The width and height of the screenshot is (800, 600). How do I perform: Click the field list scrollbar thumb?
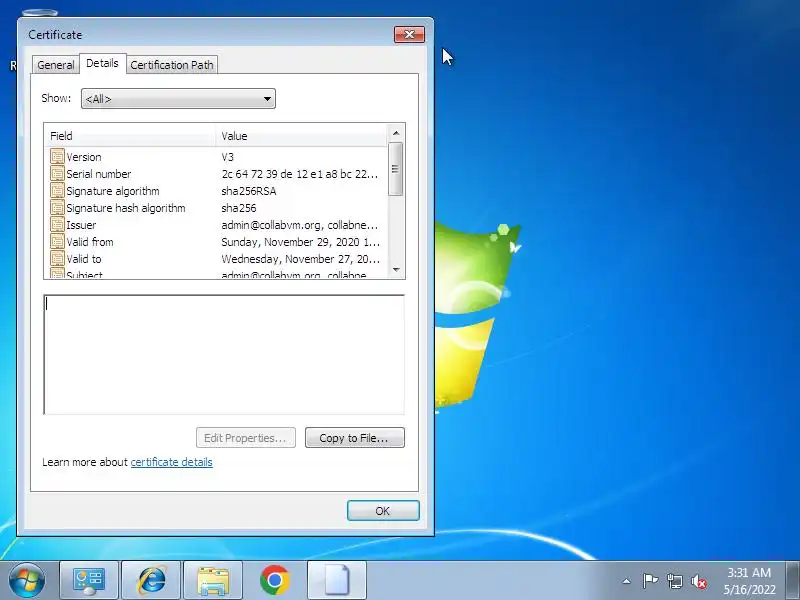(x=396, y=169)
